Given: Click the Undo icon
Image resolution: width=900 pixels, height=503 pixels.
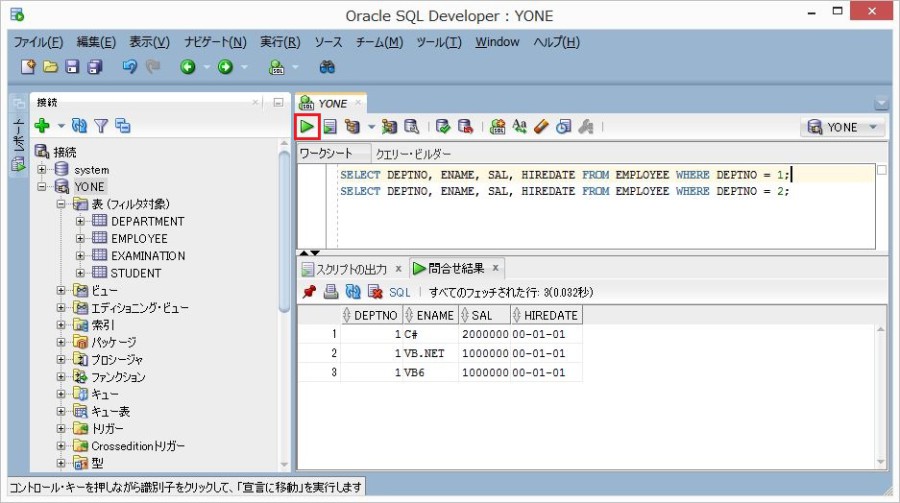Looking at the screenshot, I should click(130, 67).
